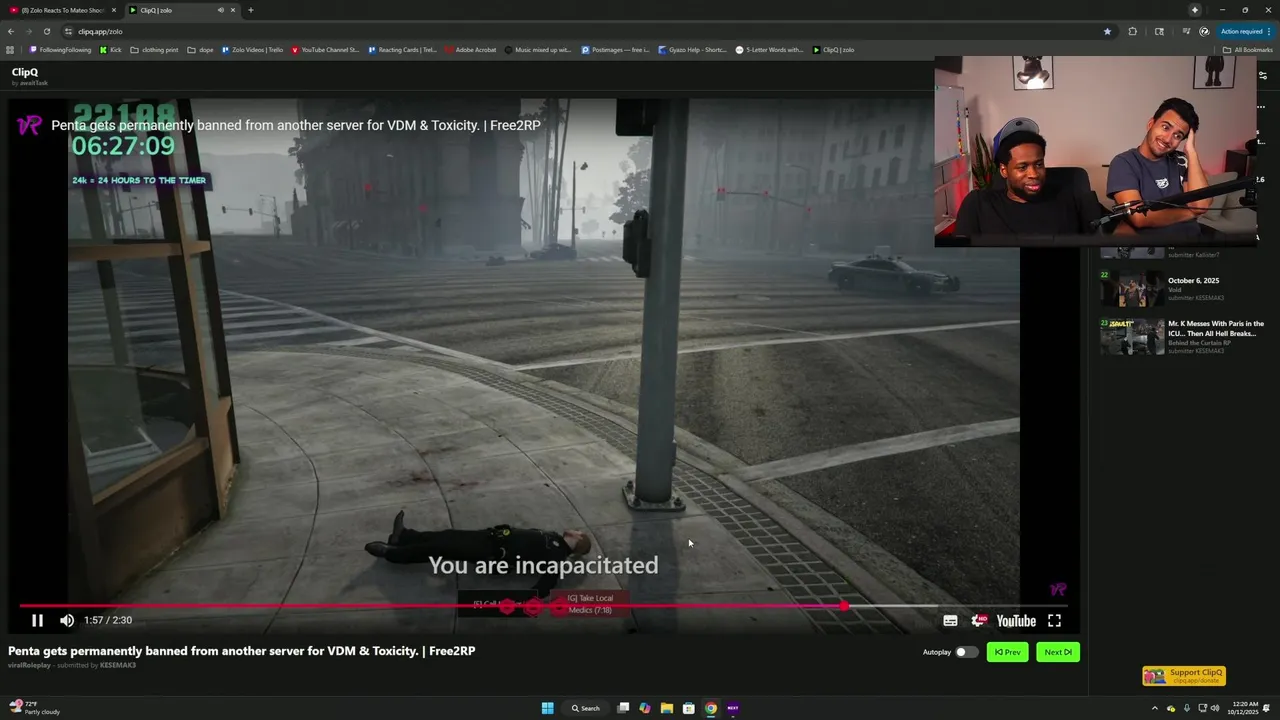
Task: Open volume settings from system tray
Action: [1215, 708]
